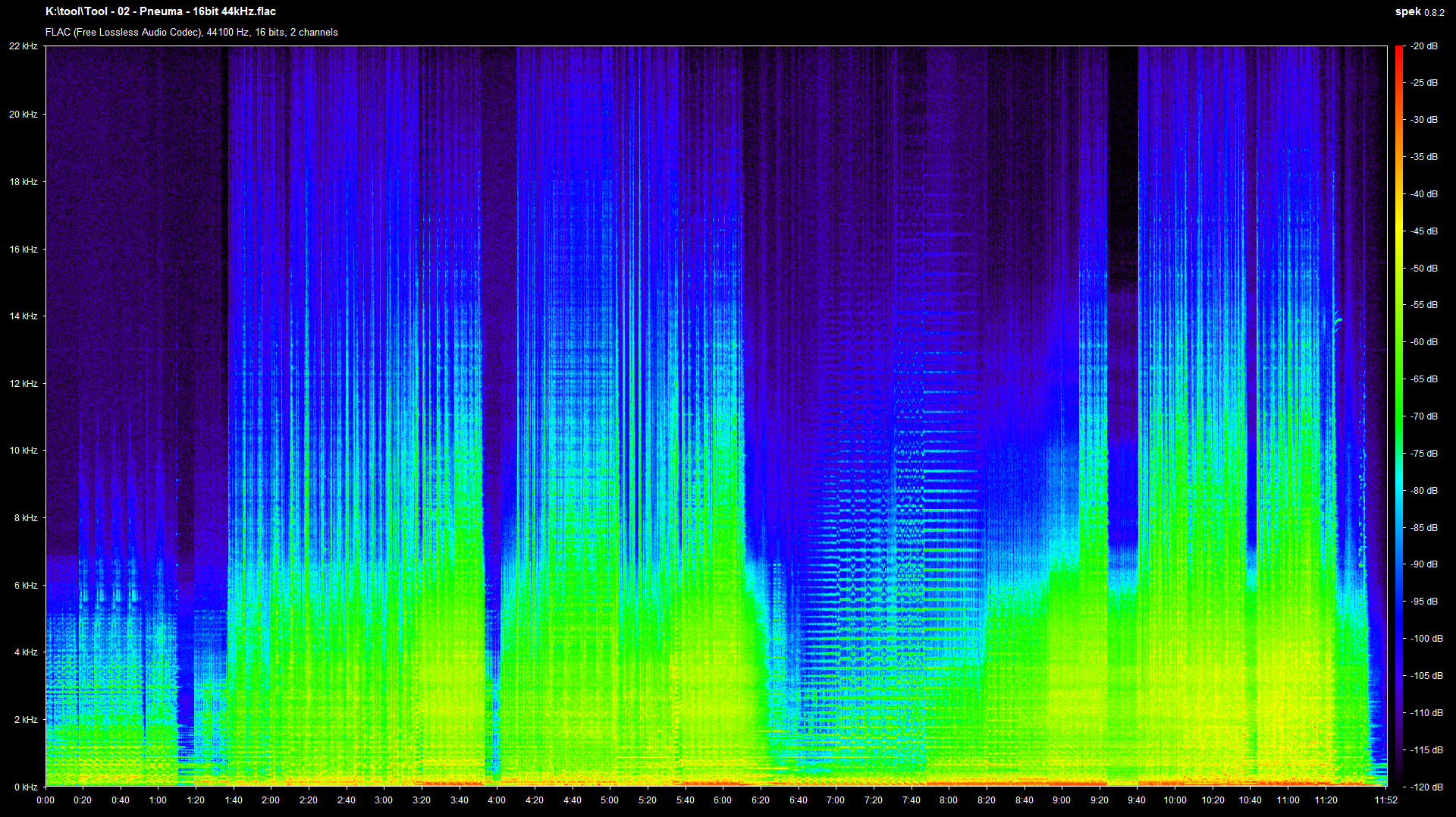The height and width of the screenshot is (817, 1456).
Task: Click the '2:00' time axis label
Action: click(x=271, y=800)
